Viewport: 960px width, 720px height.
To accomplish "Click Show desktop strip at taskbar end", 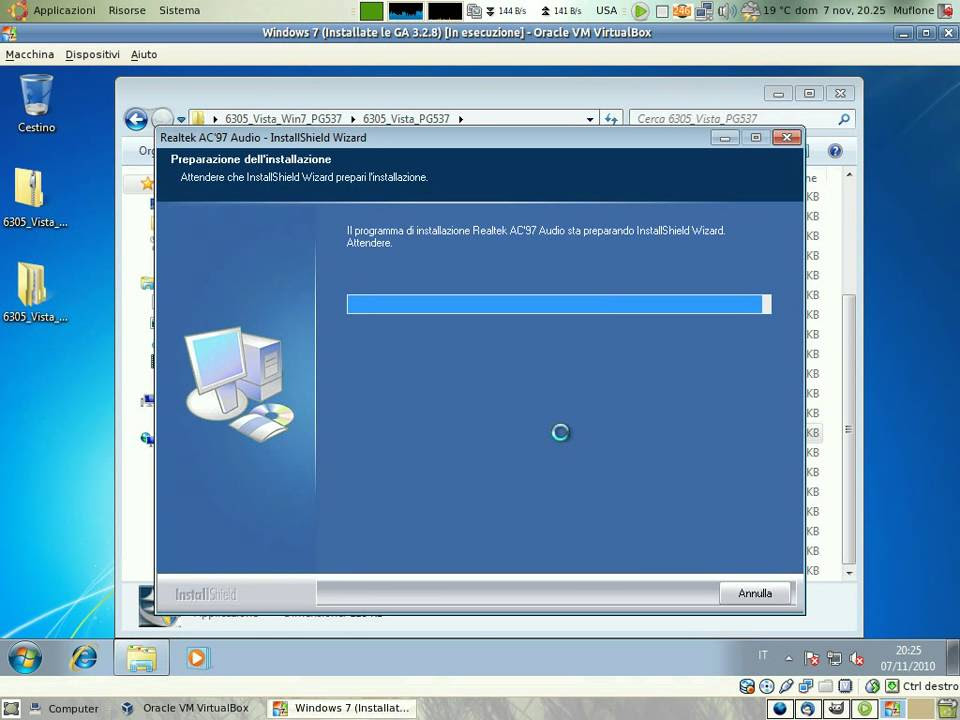I will point(954,658).
